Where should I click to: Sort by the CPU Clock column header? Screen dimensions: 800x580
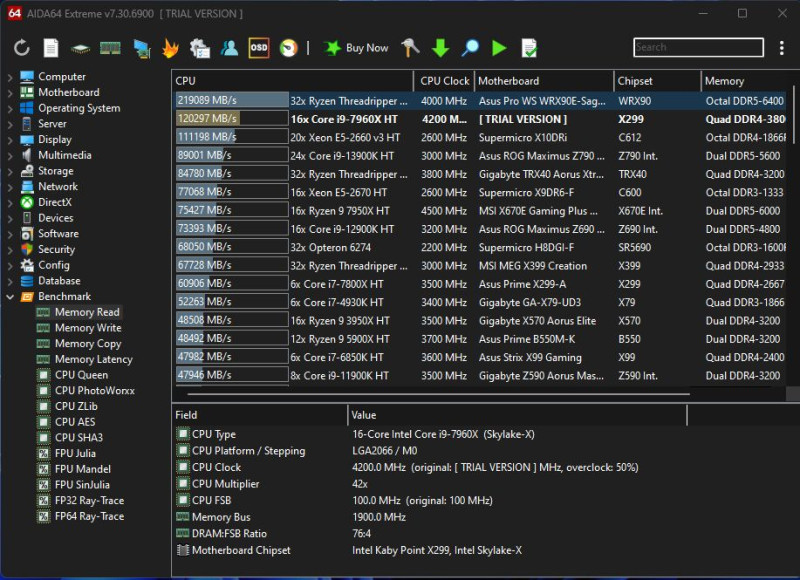444,81
